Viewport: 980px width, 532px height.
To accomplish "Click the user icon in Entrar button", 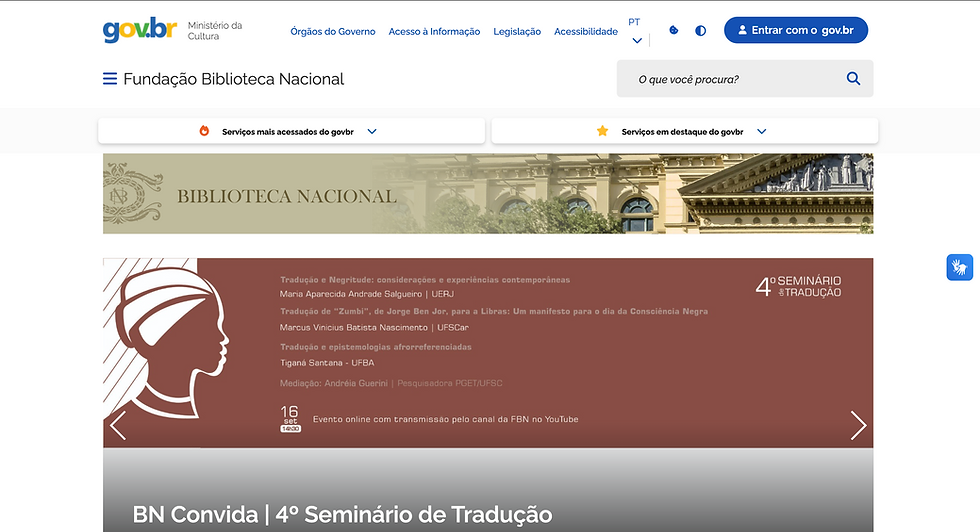I will point(742,30).
